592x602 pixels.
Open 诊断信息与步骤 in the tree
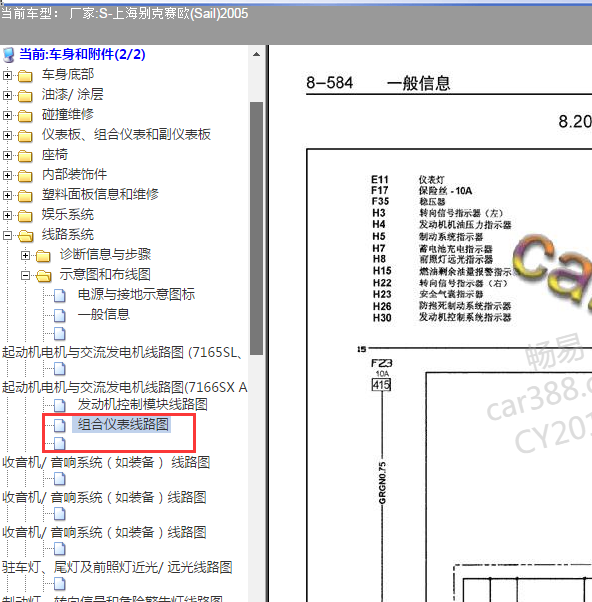tap(105, 254)
